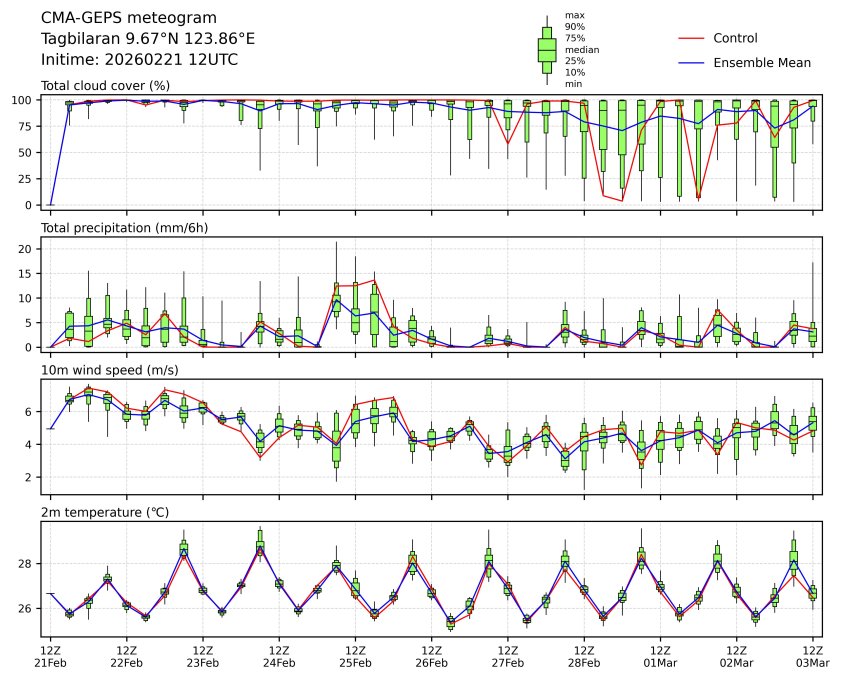Select the "Ensemble Mean" legend label
Screen dimensions: 841x680
click(761, 62)
